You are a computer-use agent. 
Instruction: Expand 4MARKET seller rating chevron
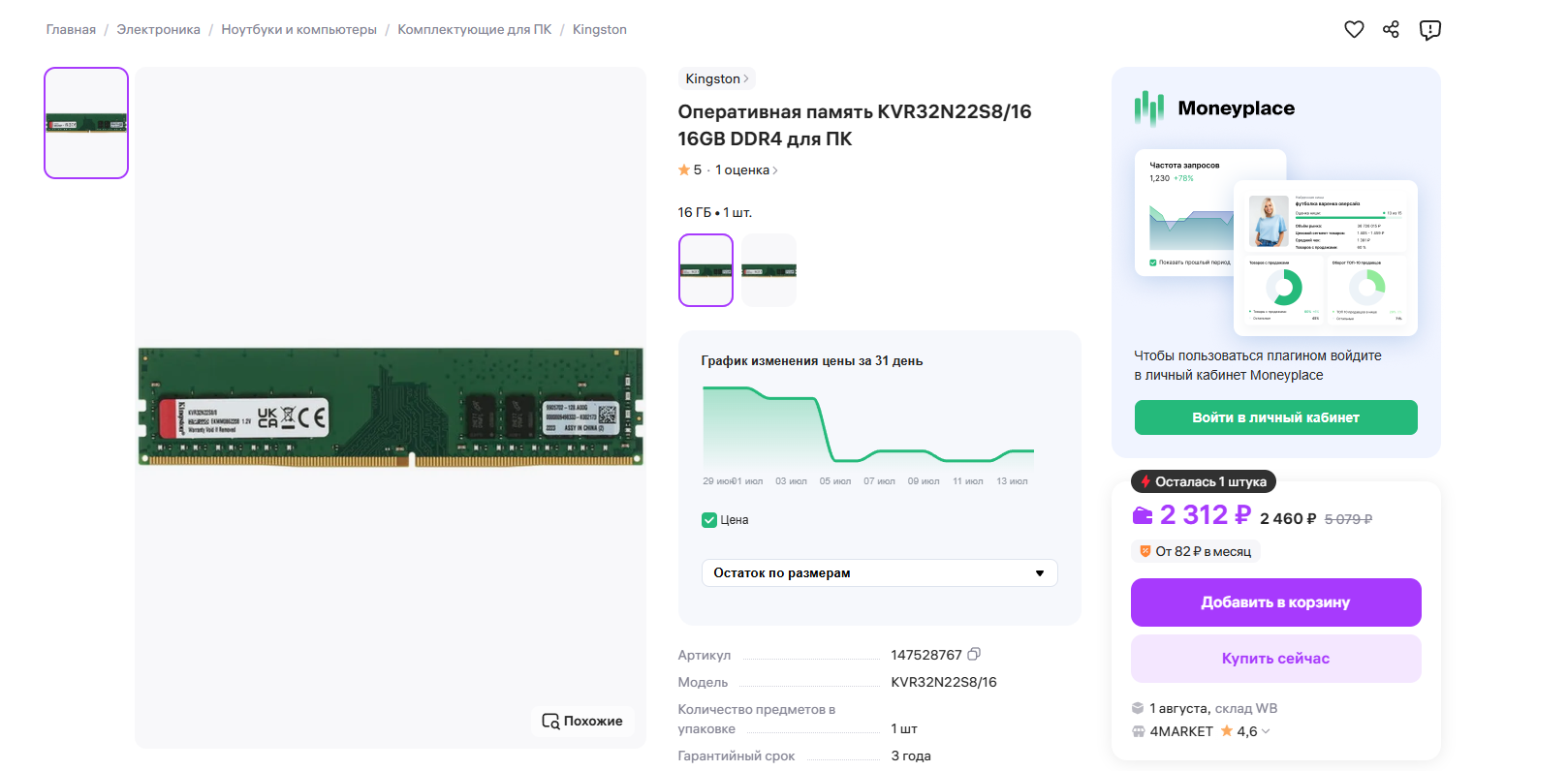click(x=1266, y=731)
